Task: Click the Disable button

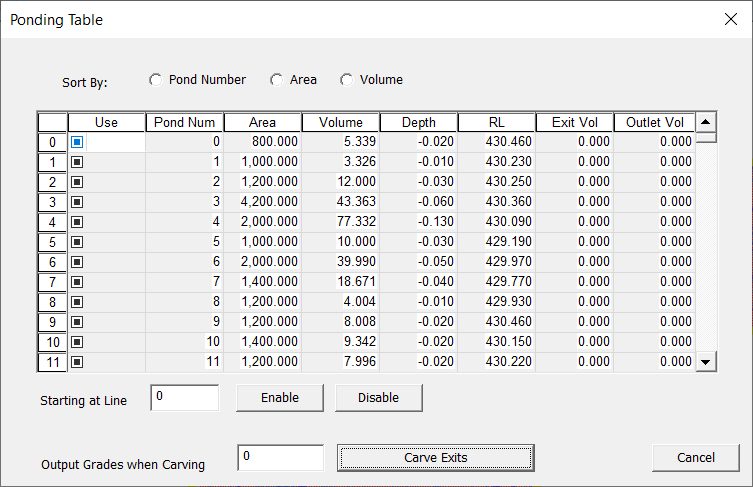Action: tap(378, 397)
